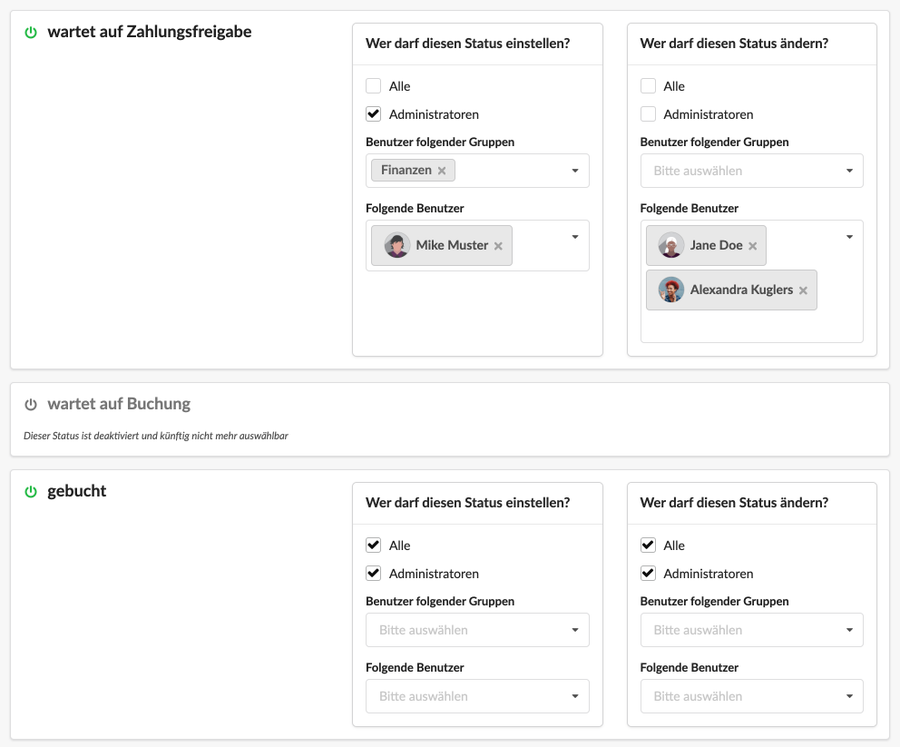Enable 'Administratoren' under Zahlungsfreigabe Status ändern
Screen dimensions: 900x747
coord(648,114)
